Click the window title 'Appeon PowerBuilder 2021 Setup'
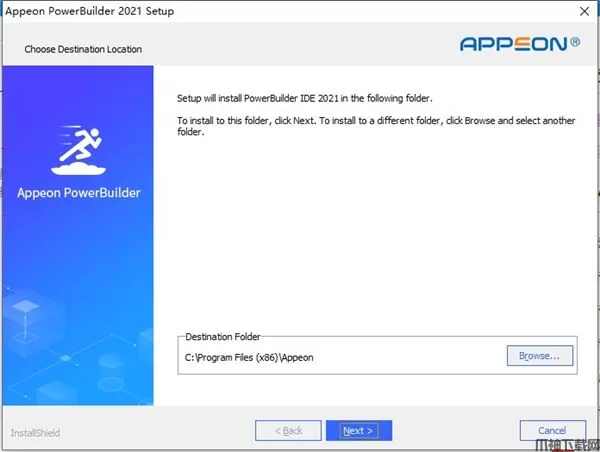Screen dimensions: 600x452 (x=90, y=11)
